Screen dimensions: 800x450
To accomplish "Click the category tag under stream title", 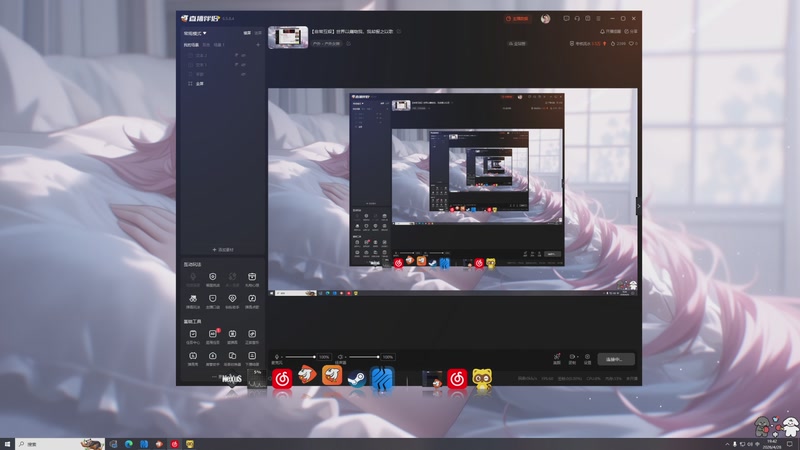I will click(327, 44).
